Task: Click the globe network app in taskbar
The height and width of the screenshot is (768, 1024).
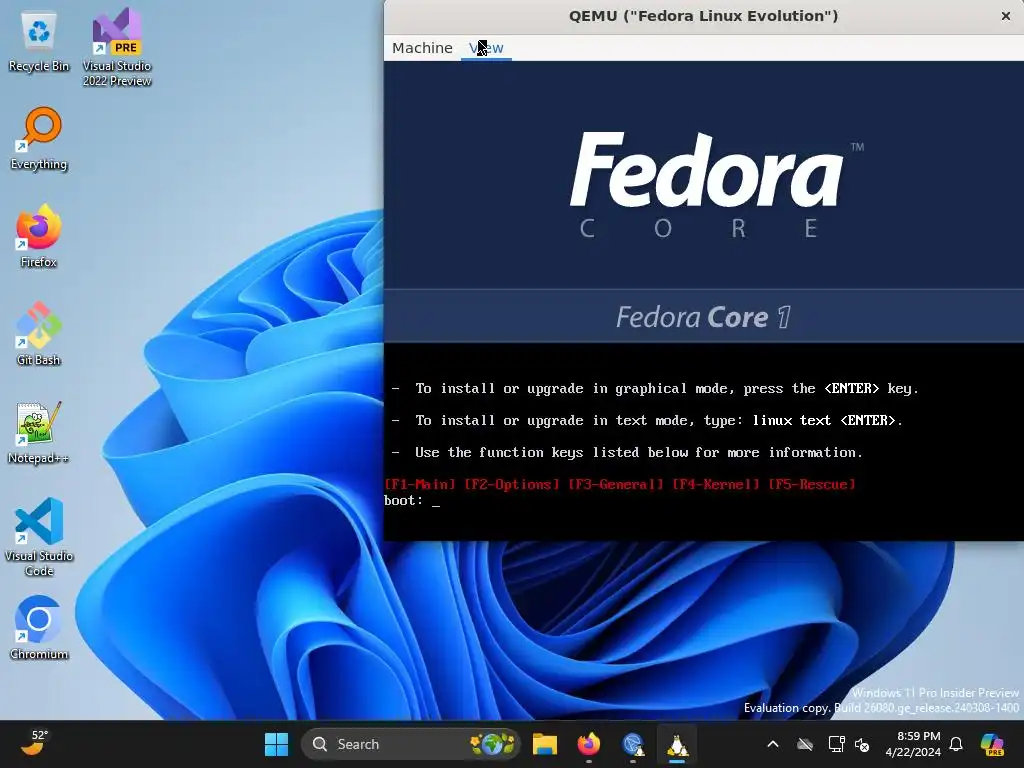Action: click(633, 744)
